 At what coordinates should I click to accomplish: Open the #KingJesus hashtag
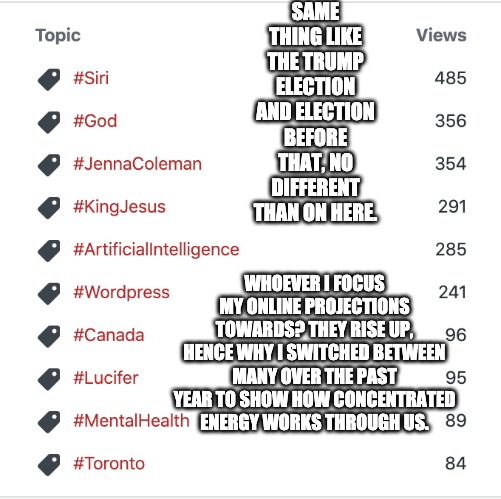(x=119, y=207)
